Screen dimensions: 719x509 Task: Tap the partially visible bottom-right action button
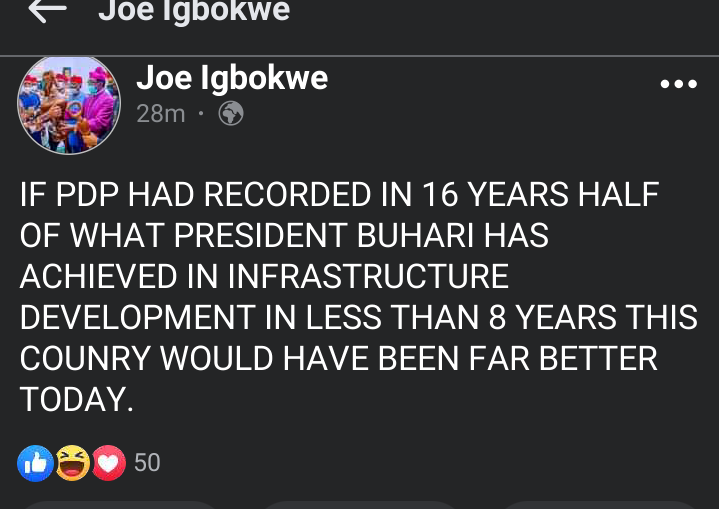click(x=599, y=505)
